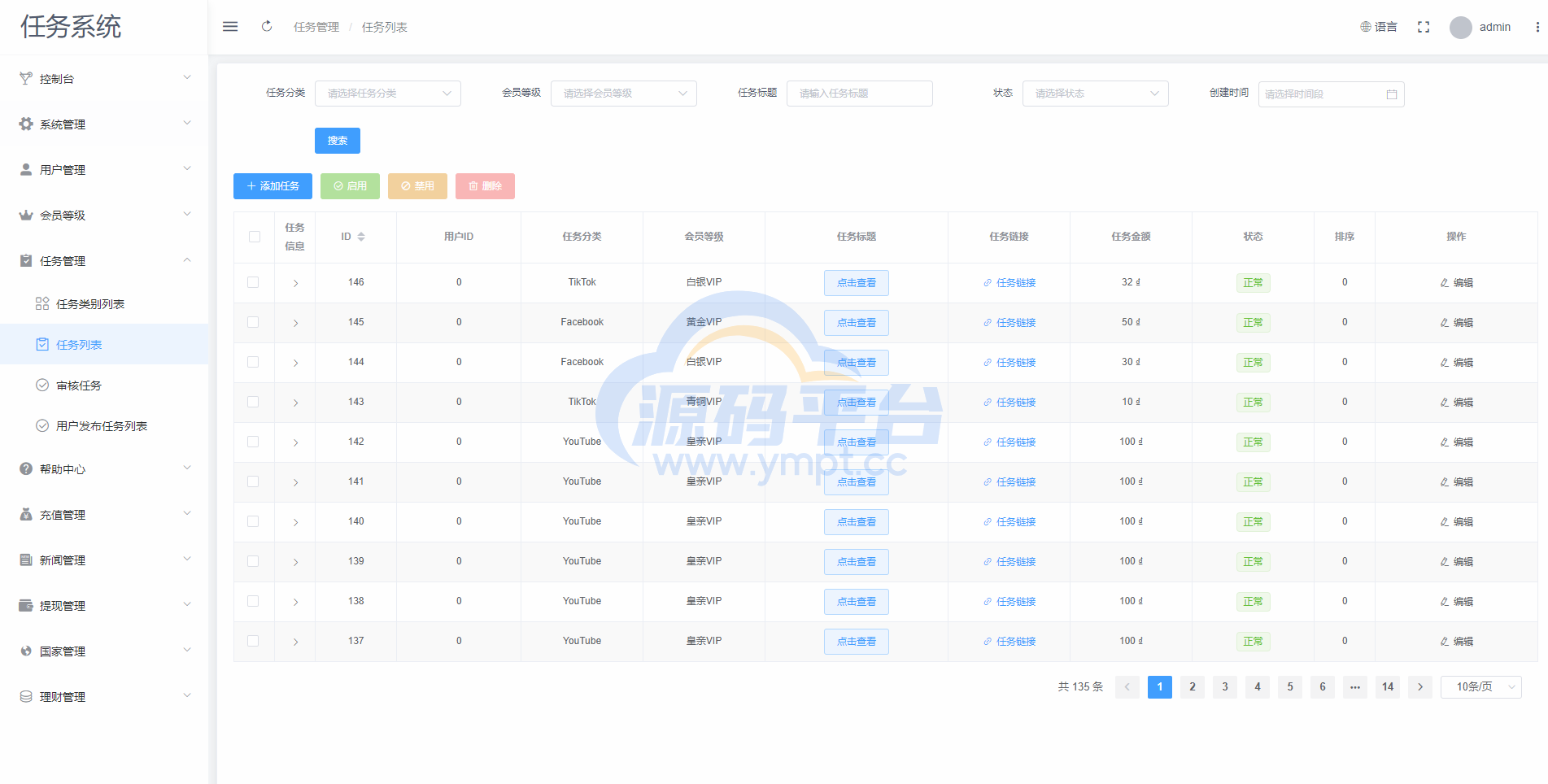
Task: Click the 任务标题 input field
Action: tap(860, 94)
